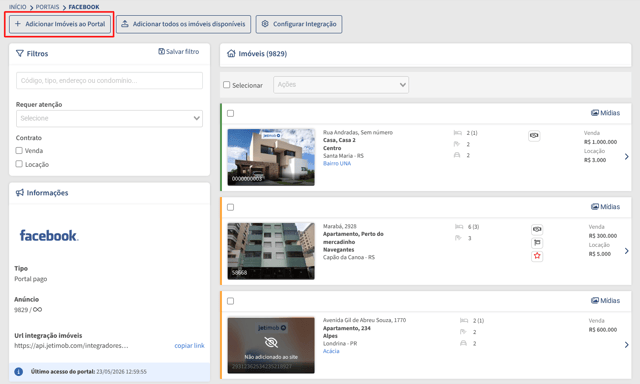Click Adicionar Imóveis ao Portal button
The width and height of the screenshot is (640, 384).
pyautogui.click(x=60, y=24)
